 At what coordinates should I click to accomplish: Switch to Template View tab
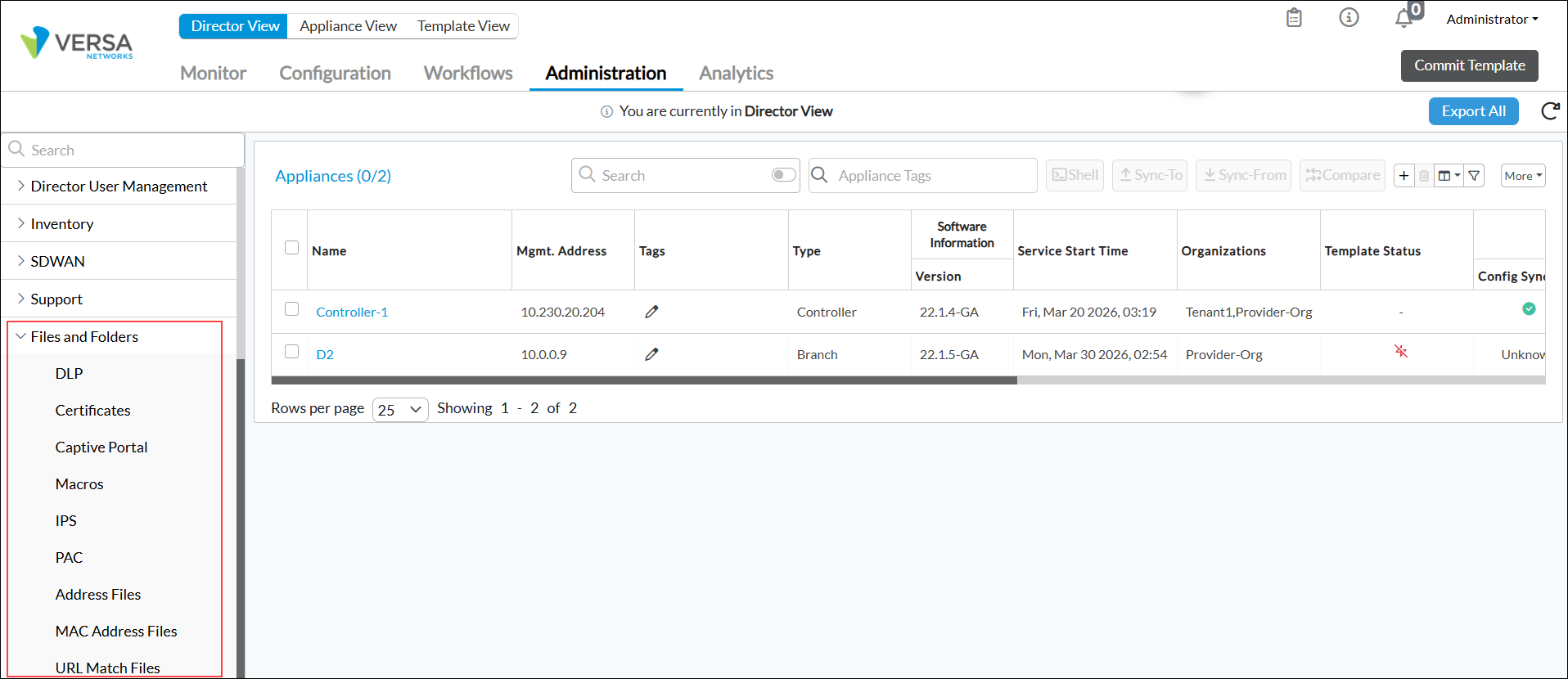[463, 26]
